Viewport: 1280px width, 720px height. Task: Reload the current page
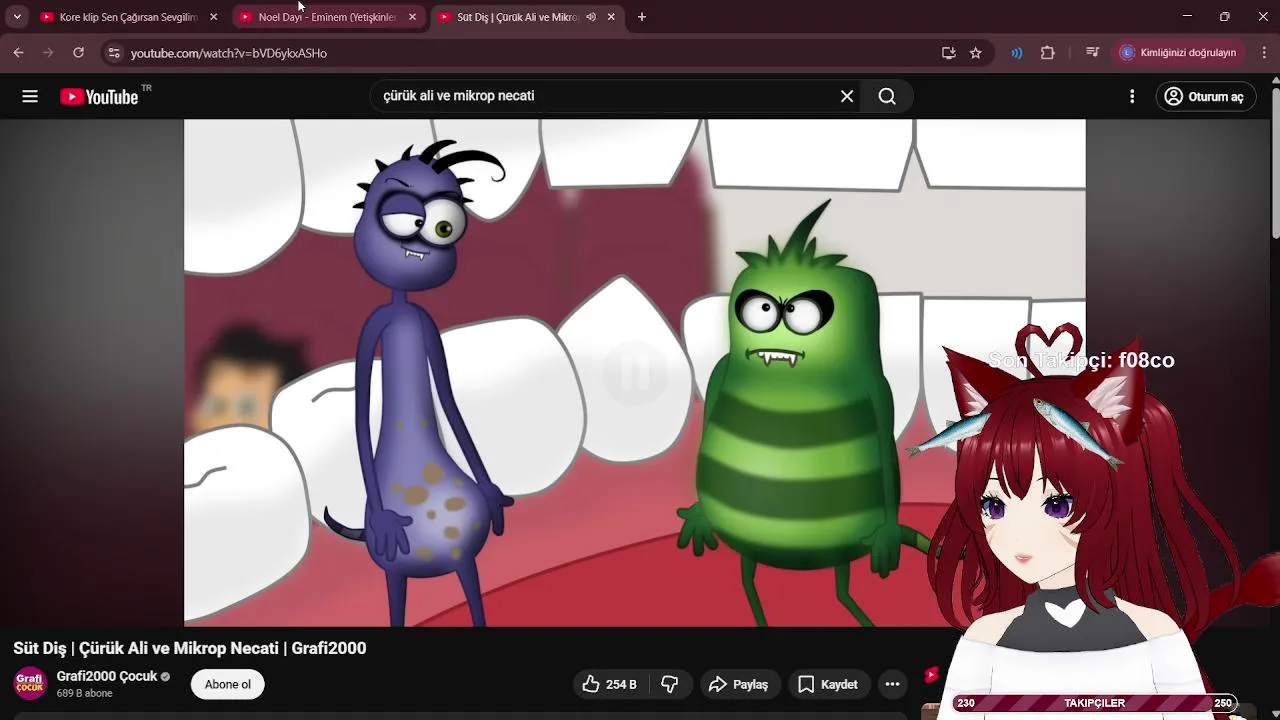[x=78, y=53]
